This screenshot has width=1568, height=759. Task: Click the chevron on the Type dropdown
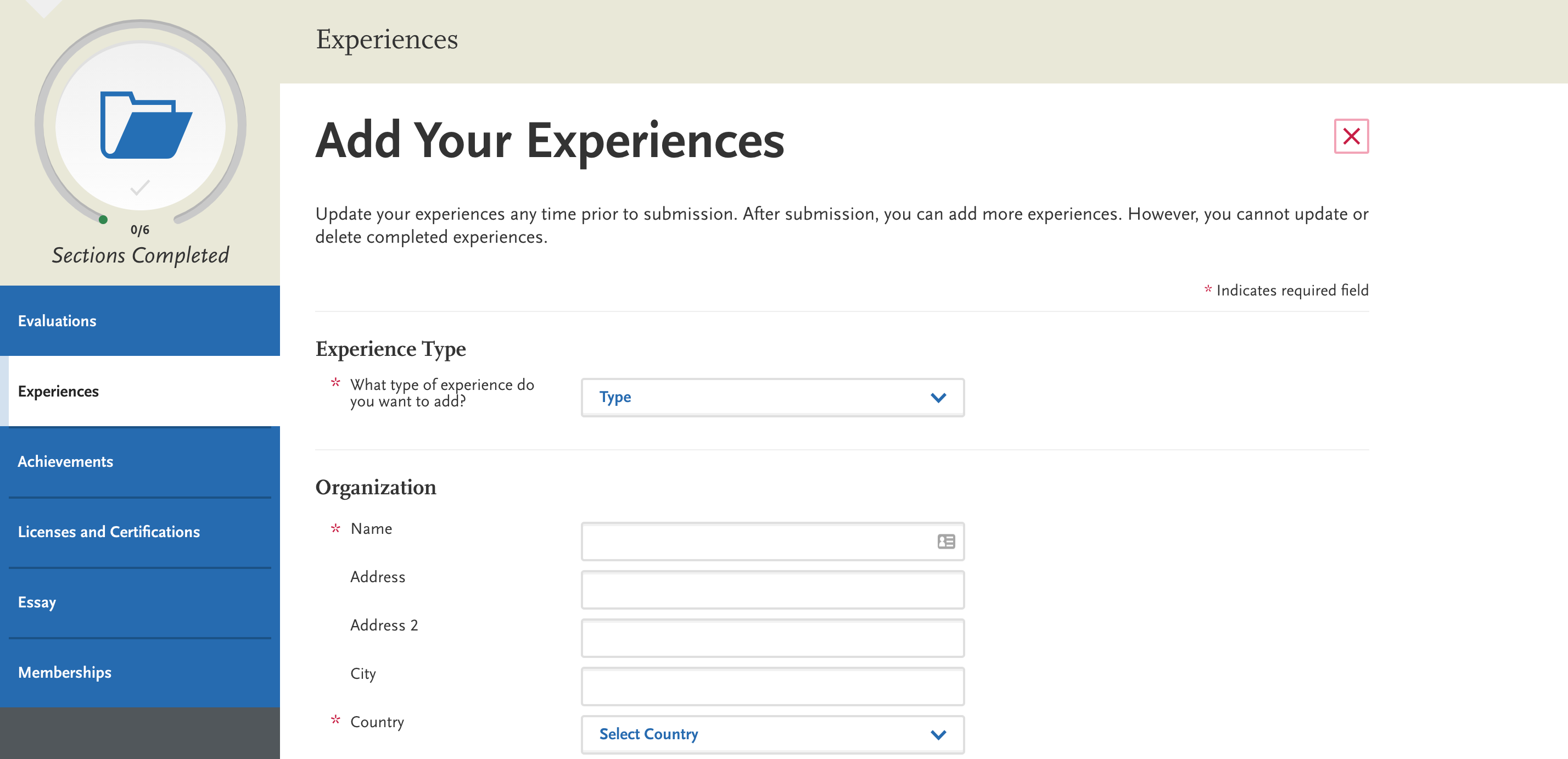(x=938, y=398)
